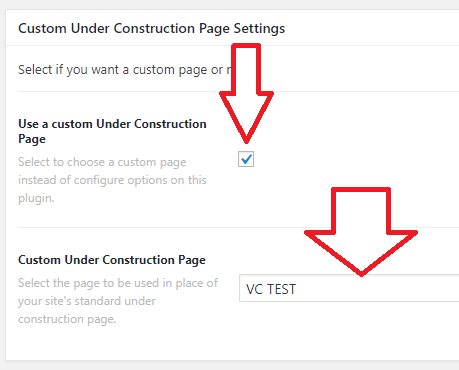Open the VC TEST page dropdown
459x370 pixels.
349,288
